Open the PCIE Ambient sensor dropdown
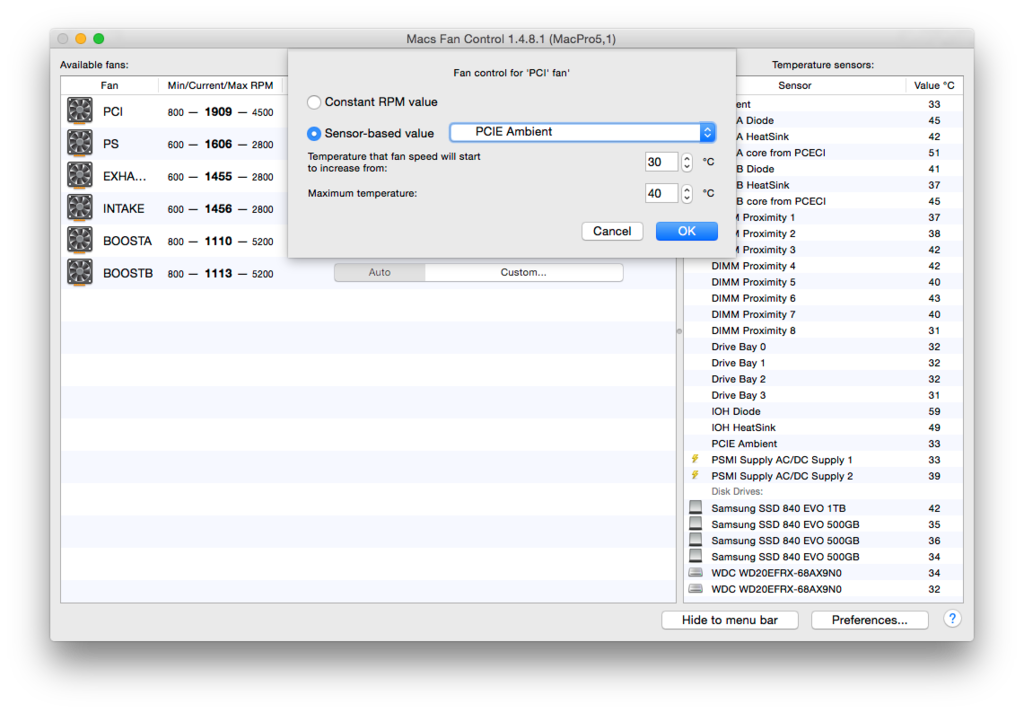 coord(583,132)
